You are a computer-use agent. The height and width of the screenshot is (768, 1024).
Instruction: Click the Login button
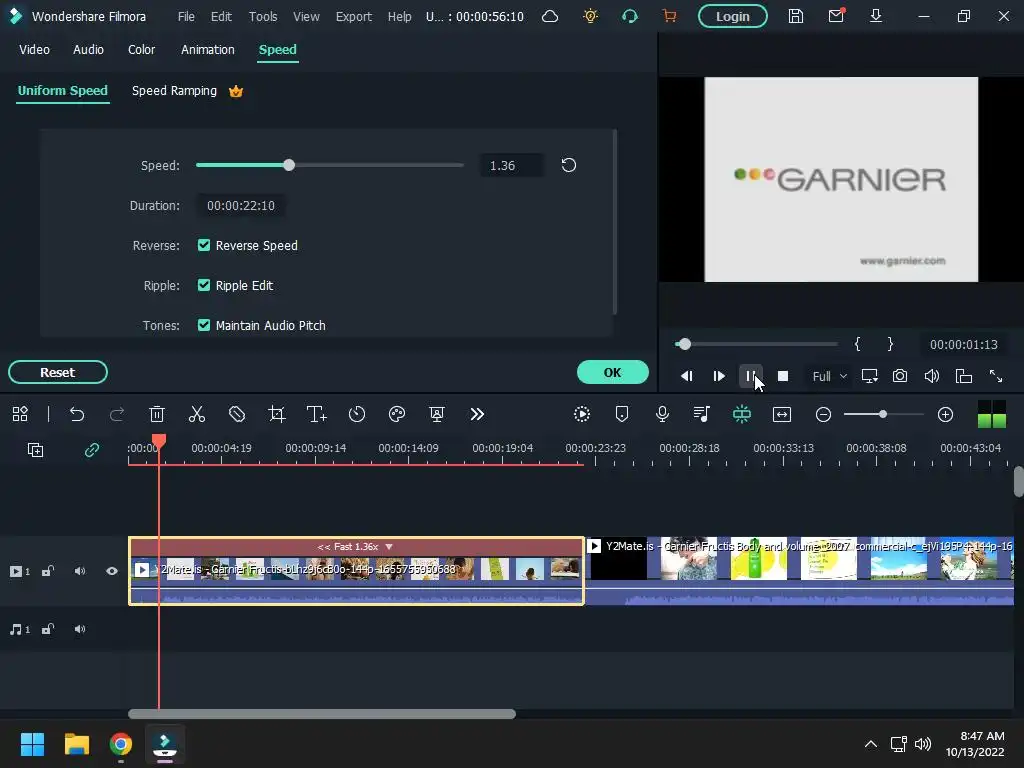[x=732, y=16]
